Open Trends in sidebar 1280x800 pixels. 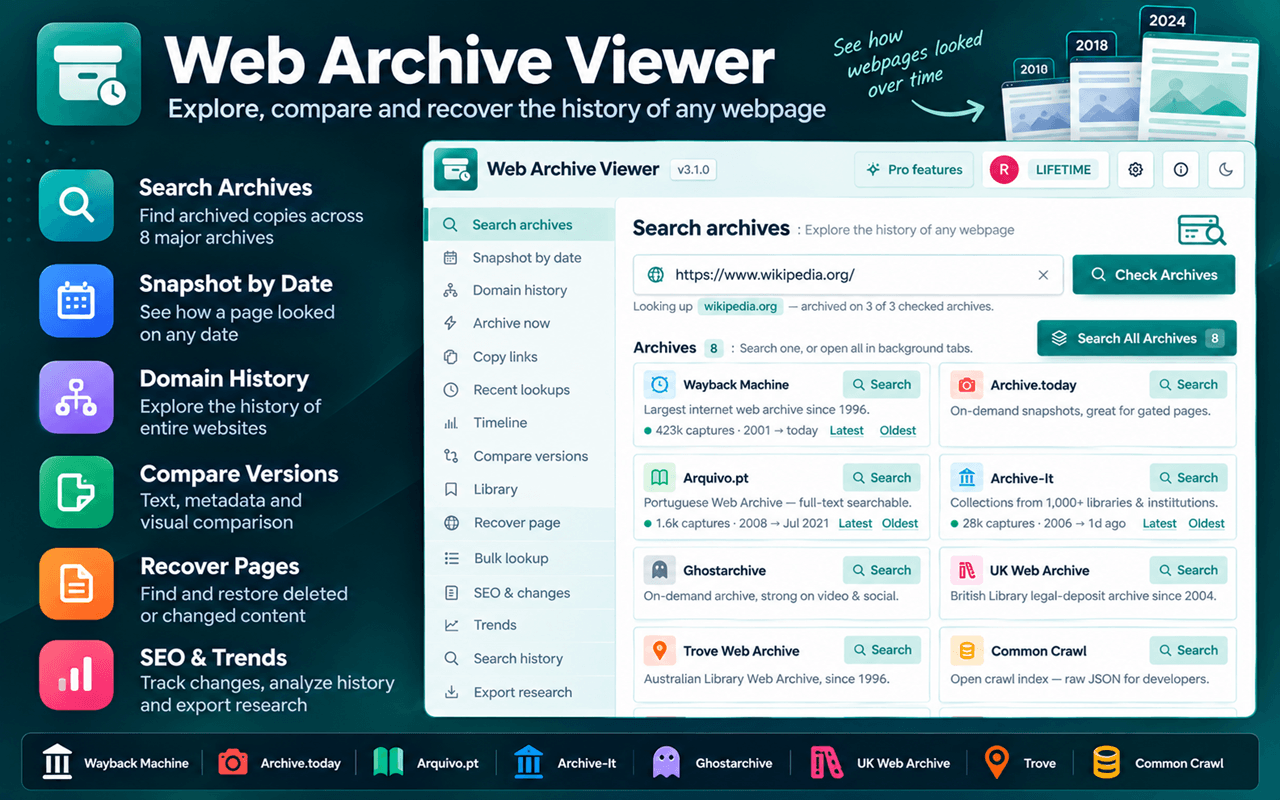(x=520, y=625)
